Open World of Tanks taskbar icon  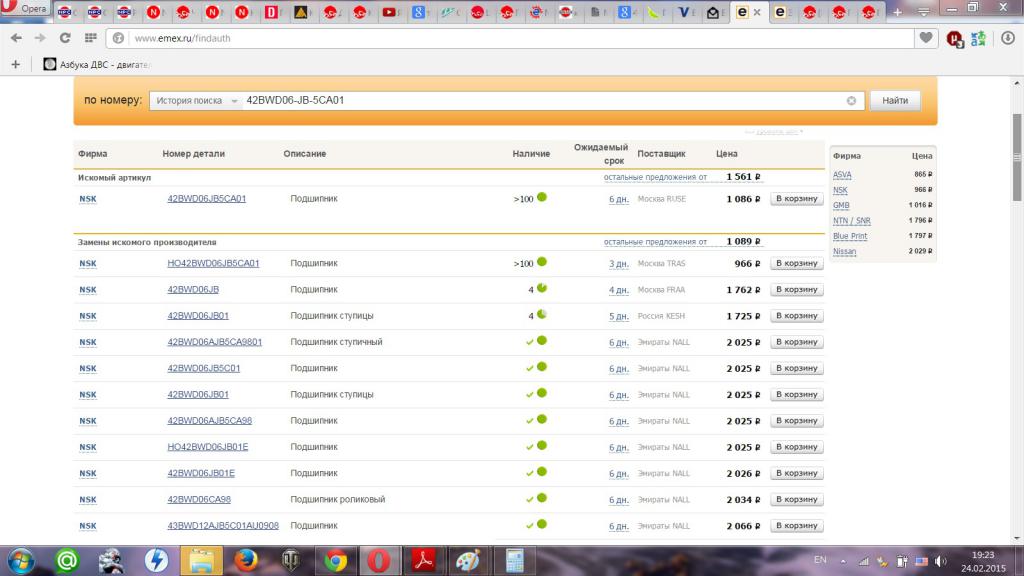pyautogui.click(x=291, y=561)
